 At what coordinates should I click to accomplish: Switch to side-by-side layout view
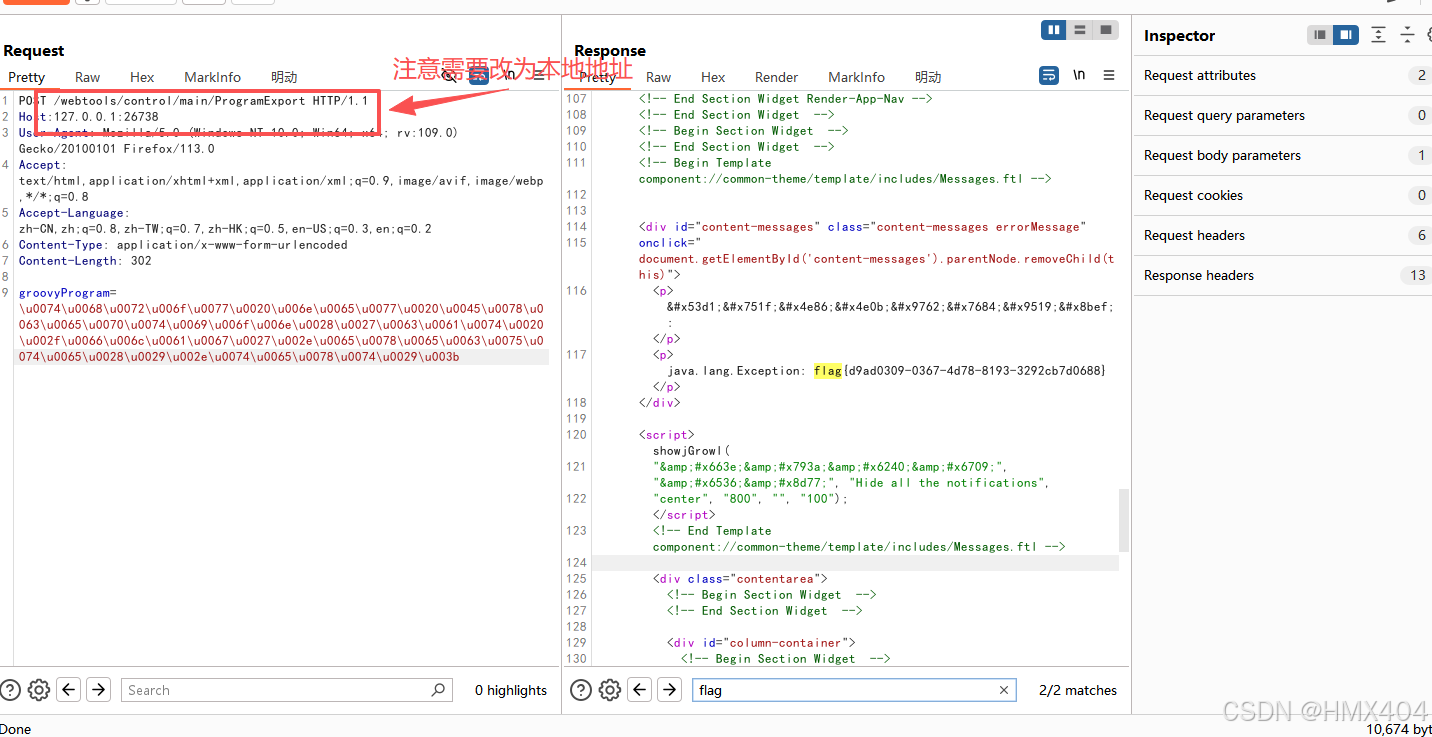pyautogui.click(x=1054, y=30)
